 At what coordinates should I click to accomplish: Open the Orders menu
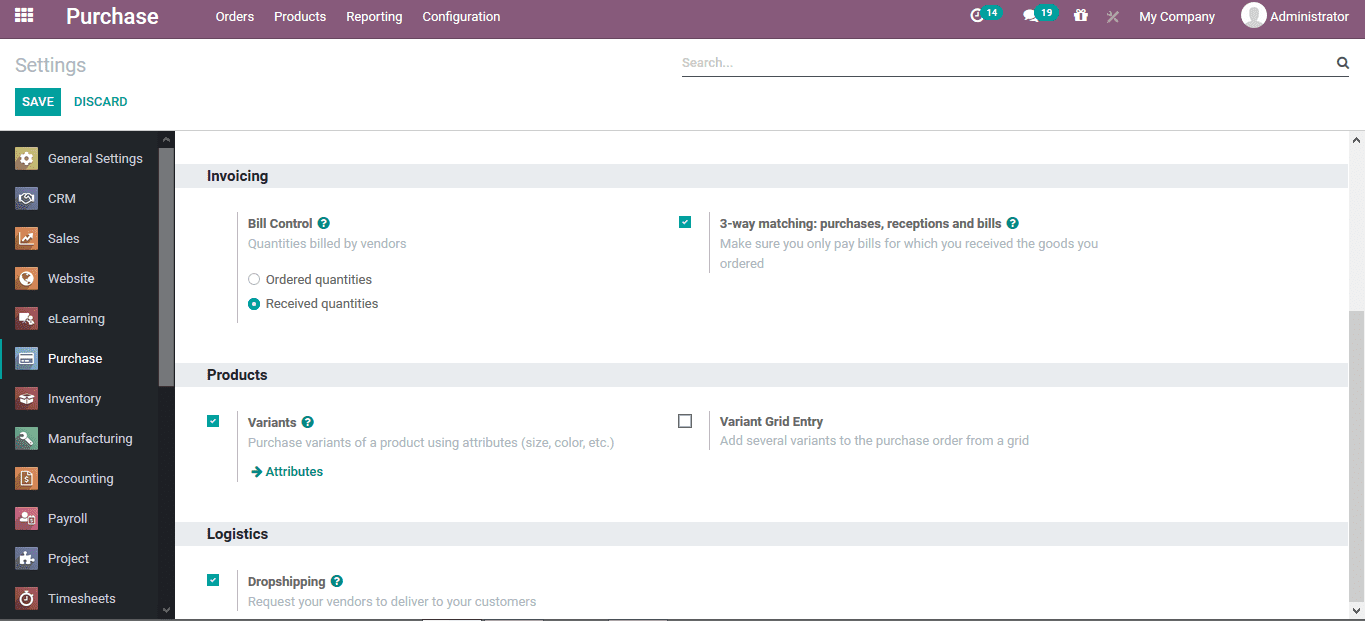(235, 17)
